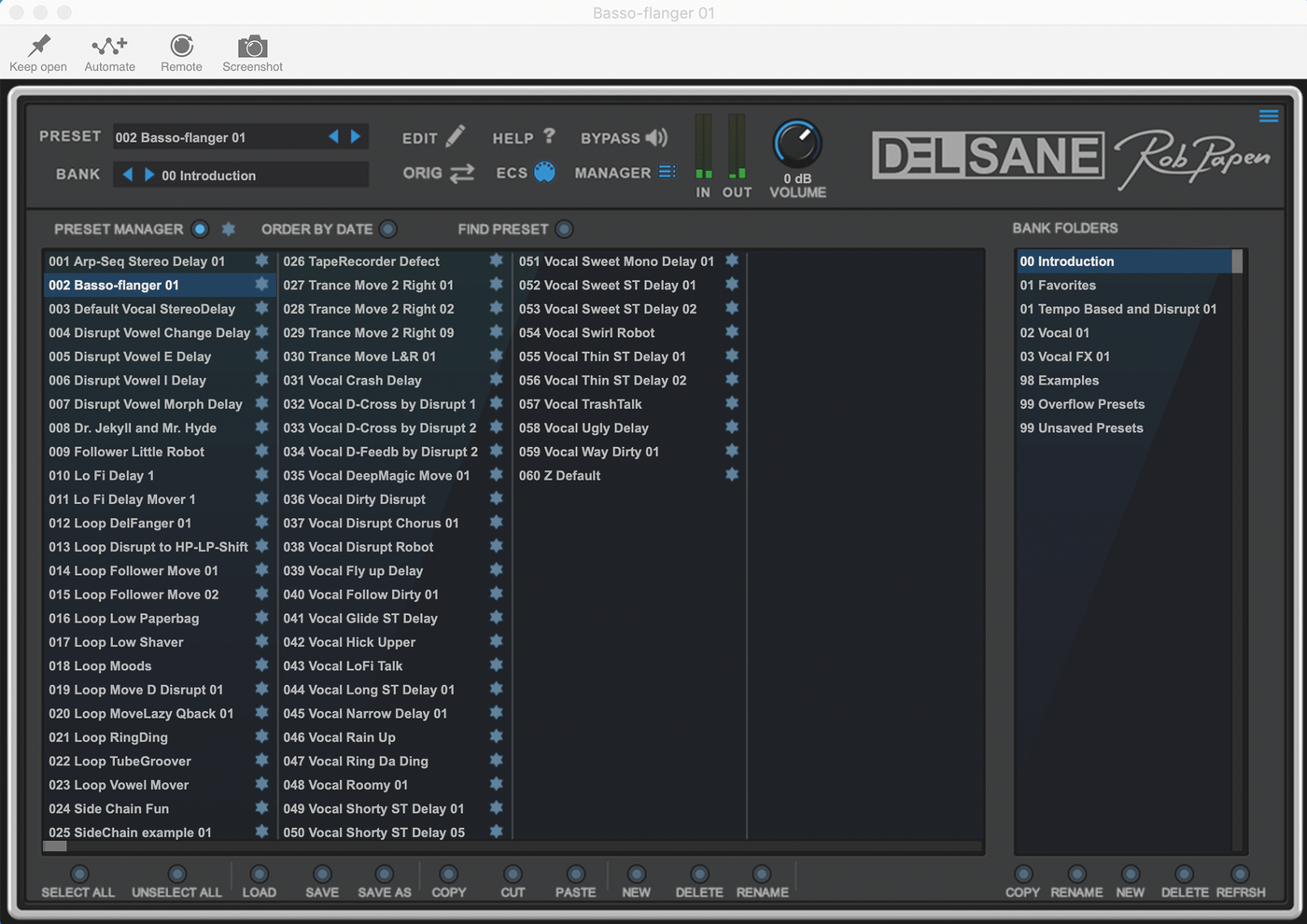Screen dimensions: 1307x924
Task: Click favorite star next to PRESET MANAGER
Action: coord(228,229)
